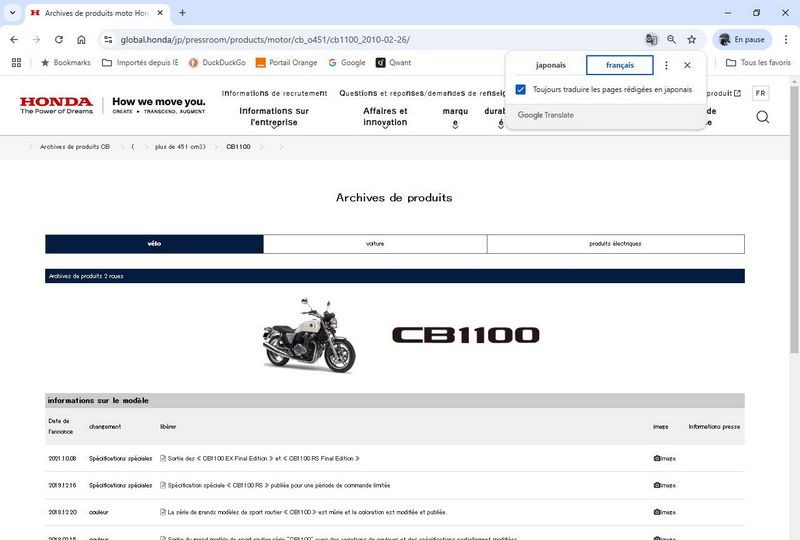Bookmark this page with the star icon

click(x=692, y=39)
